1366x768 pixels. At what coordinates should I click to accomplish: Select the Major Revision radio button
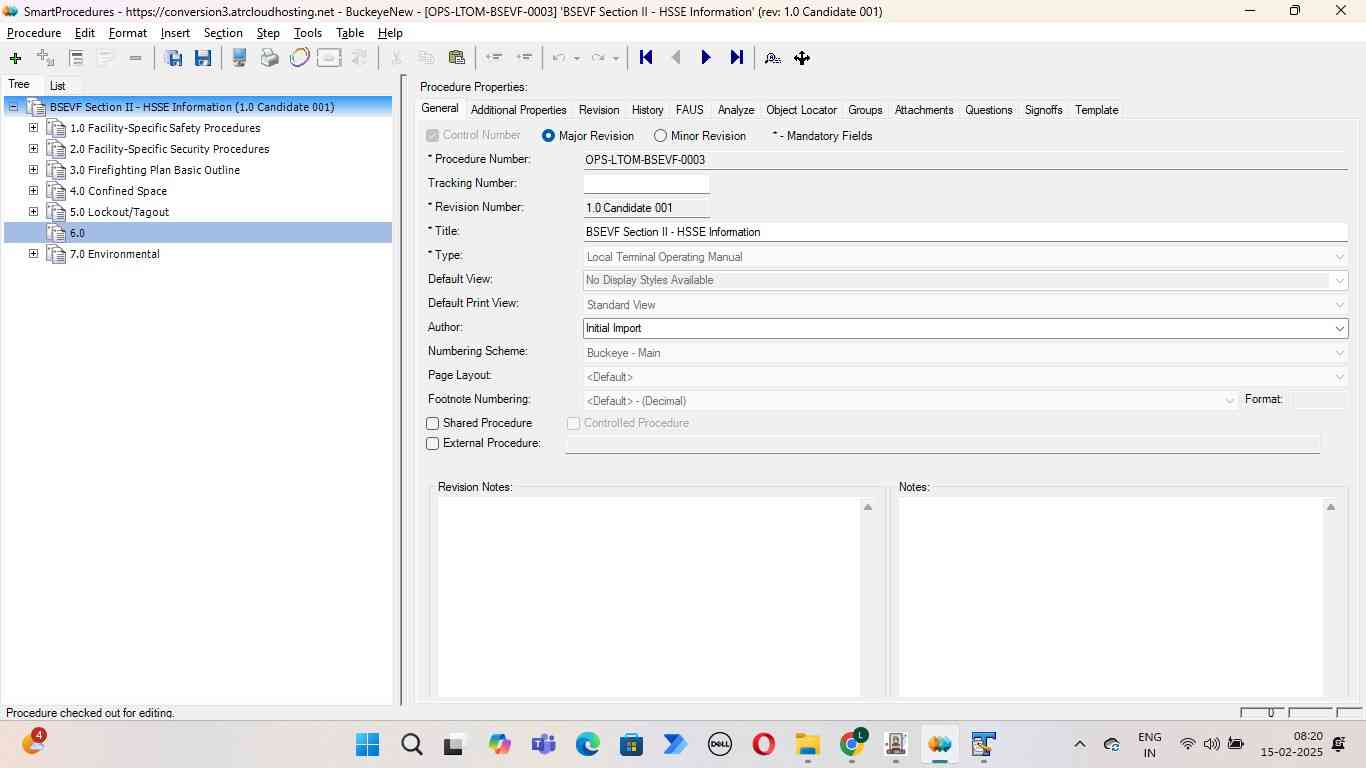click(x=548, y=136)
